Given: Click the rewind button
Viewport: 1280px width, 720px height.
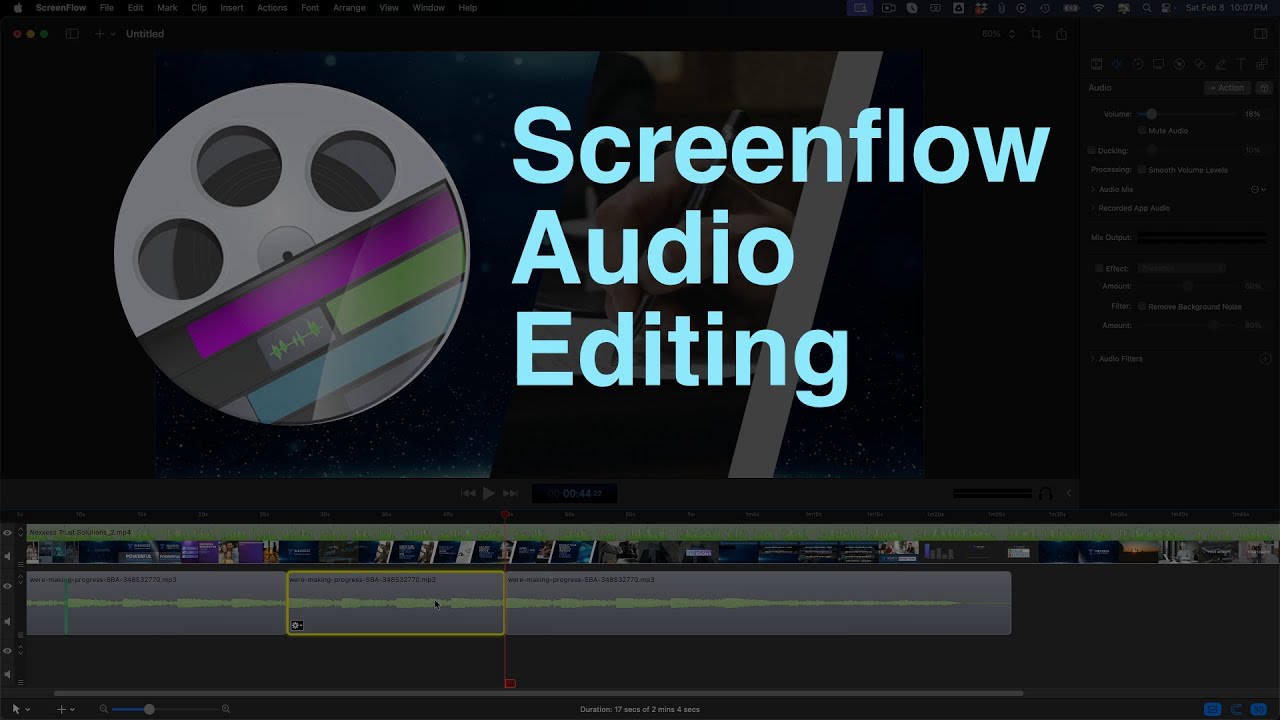Looking at the screenshot, I should (468, 493).
